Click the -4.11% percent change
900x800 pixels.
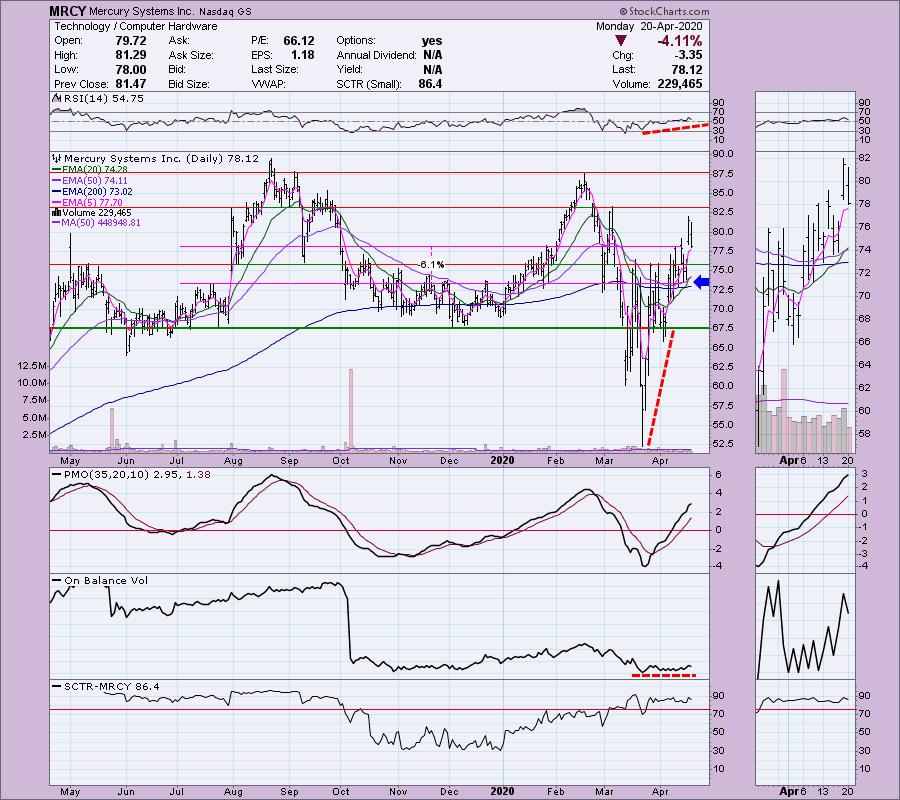[x=680, y=41]
